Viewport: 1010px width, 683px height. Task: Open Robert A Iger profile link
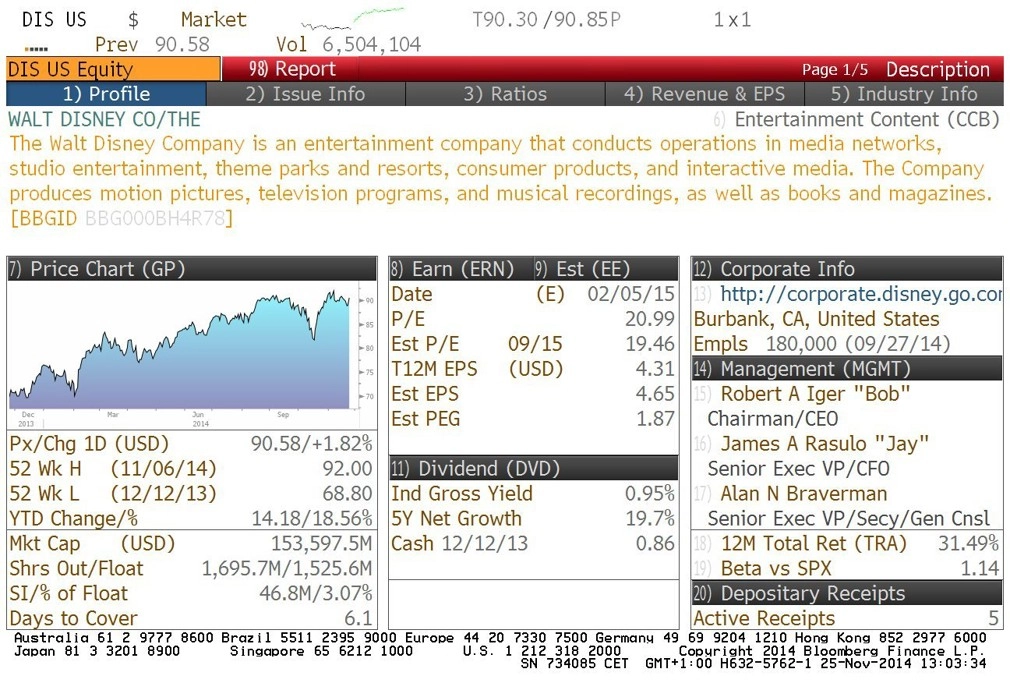coord(815,394)
